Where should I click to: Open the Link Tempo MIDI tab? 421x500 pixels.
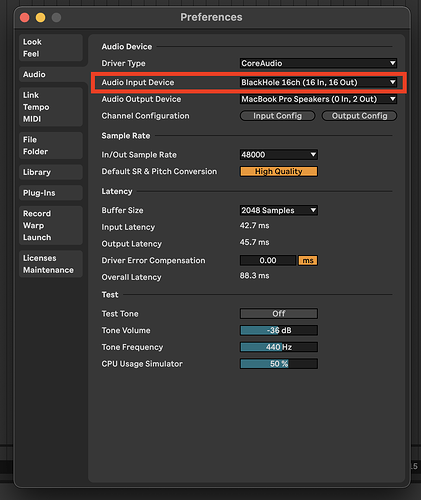pos(51,107)
